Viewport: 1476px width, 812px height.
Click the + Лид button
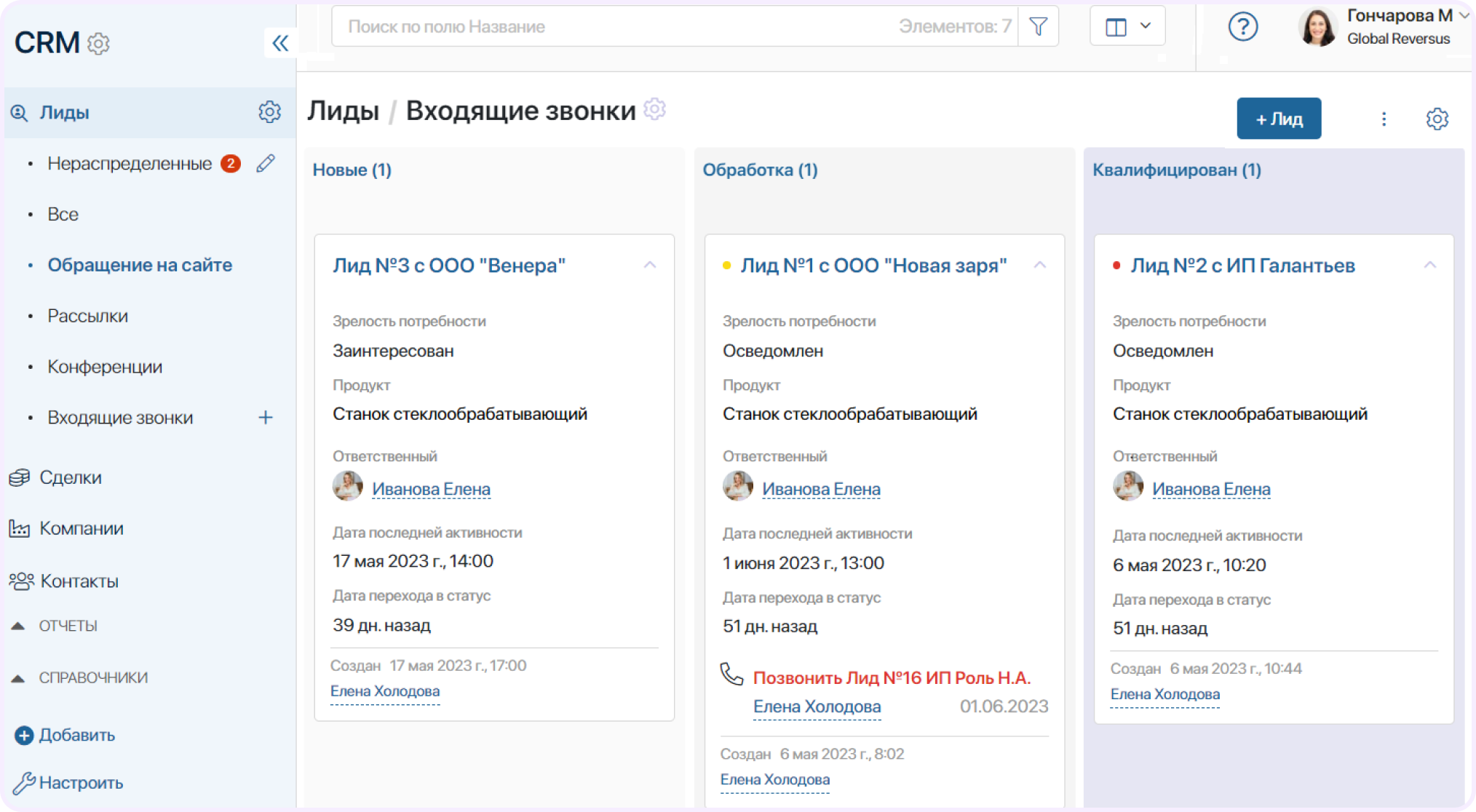(x=1279, y=119)
